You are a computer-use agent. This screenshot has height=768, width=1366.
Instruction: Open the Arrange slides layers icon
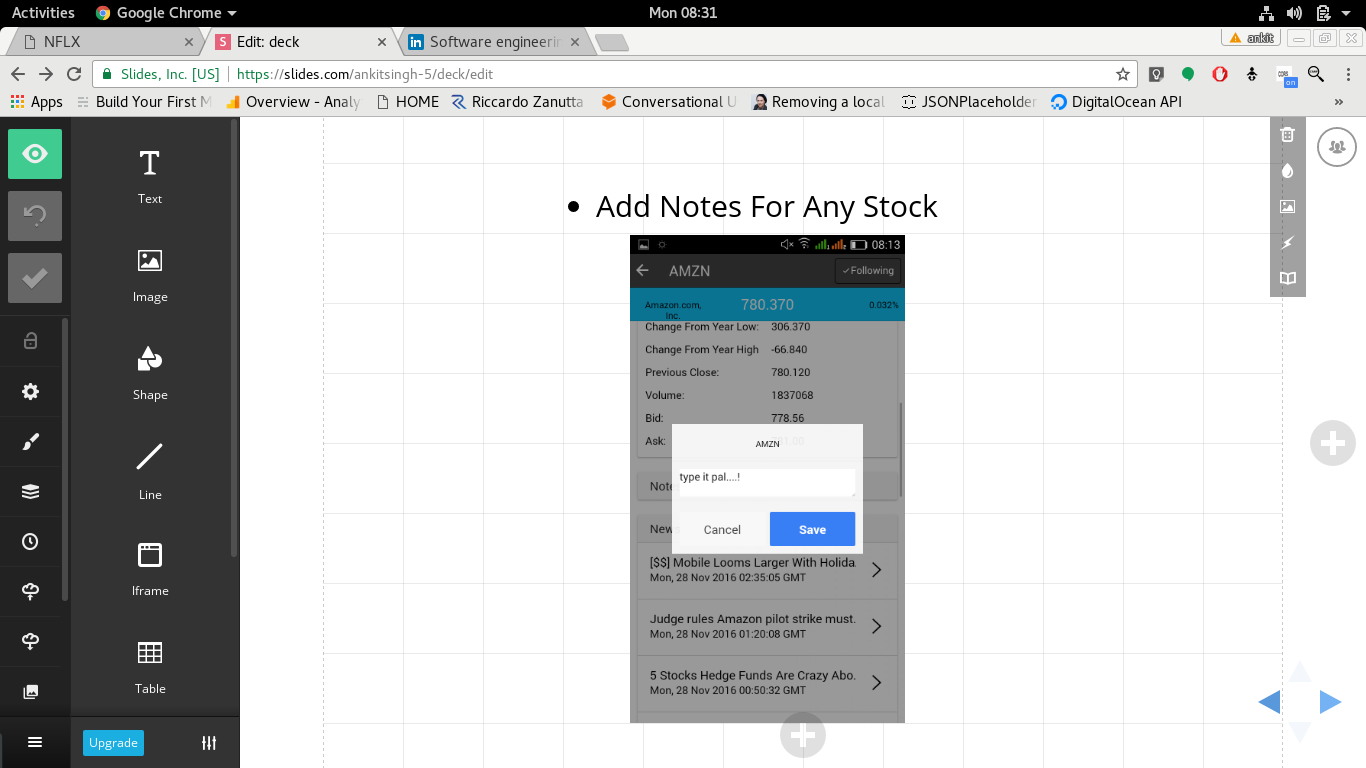(30, 491)
